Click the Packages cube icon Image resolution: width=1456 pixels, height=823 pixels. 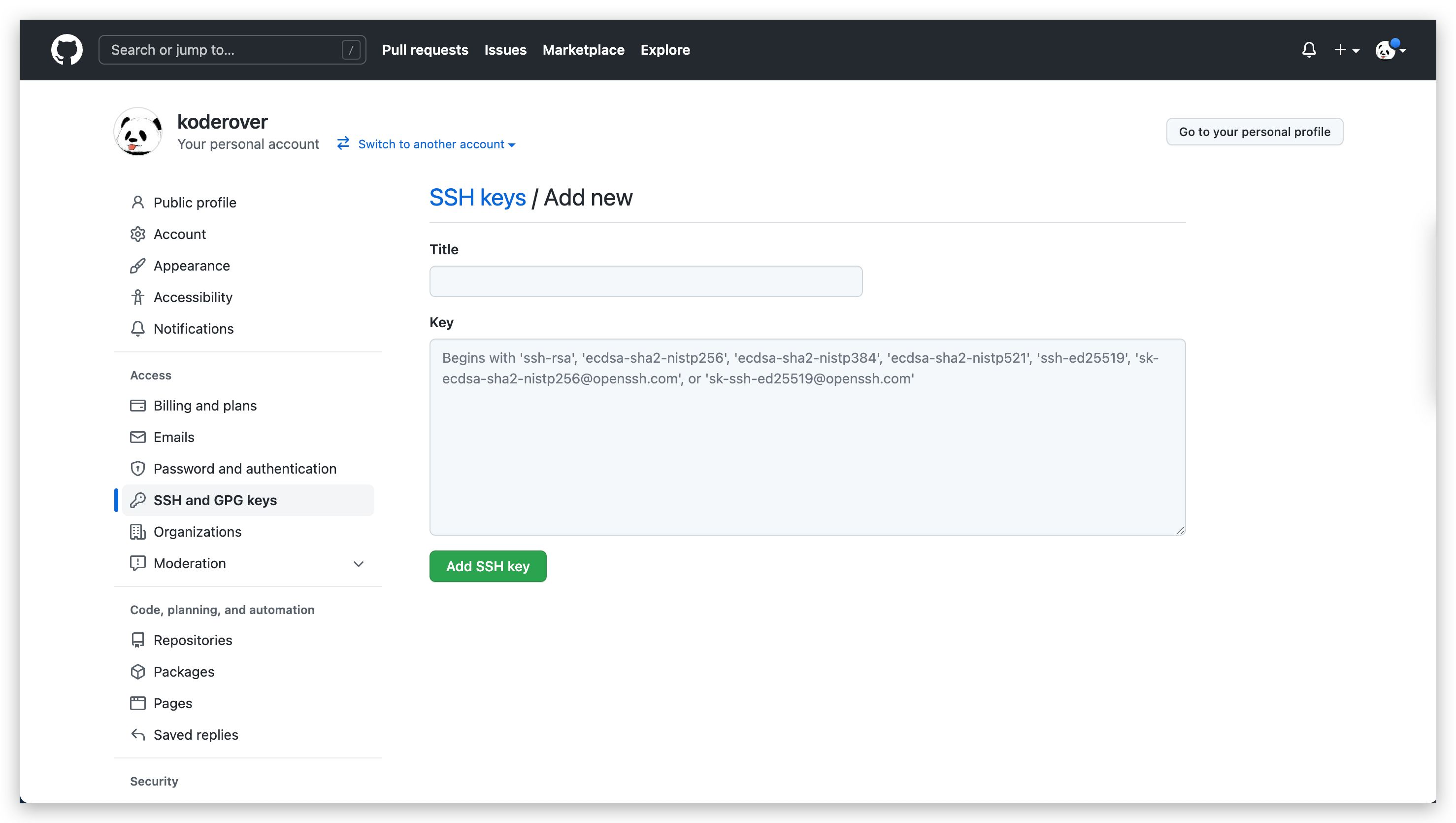[x=138, y=671]
